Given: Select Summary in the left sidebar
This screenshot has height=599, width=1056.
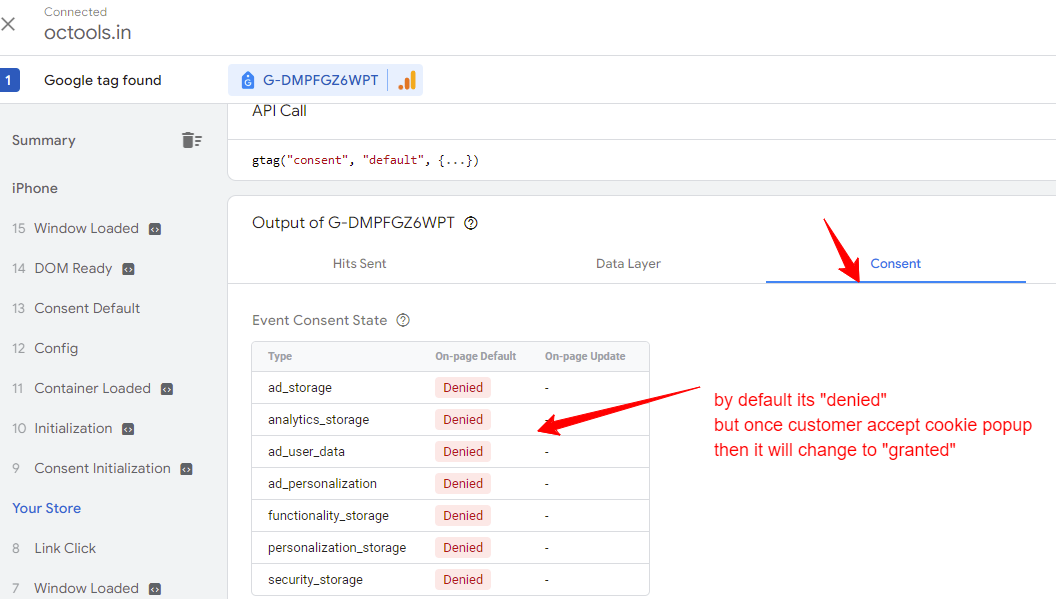Looking at the screenshot, I should pos(44,140).
